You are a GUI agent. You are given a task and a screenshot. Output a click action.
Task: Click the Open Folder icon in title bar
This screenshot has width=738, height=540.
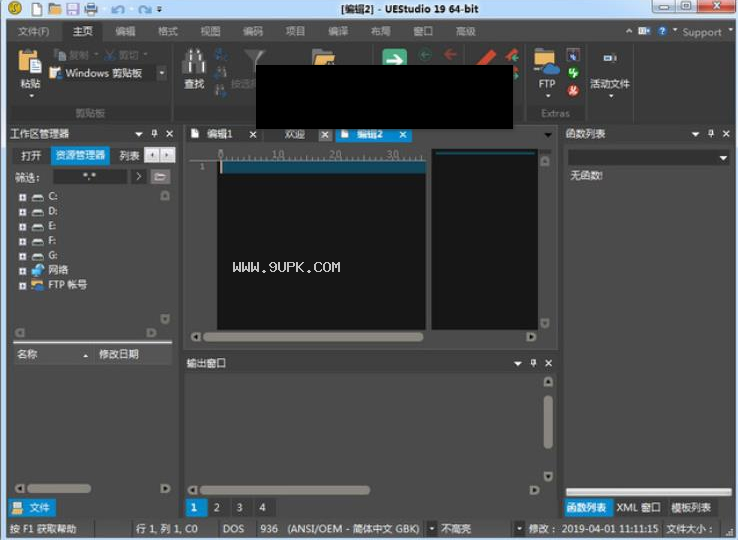point(55,9)
